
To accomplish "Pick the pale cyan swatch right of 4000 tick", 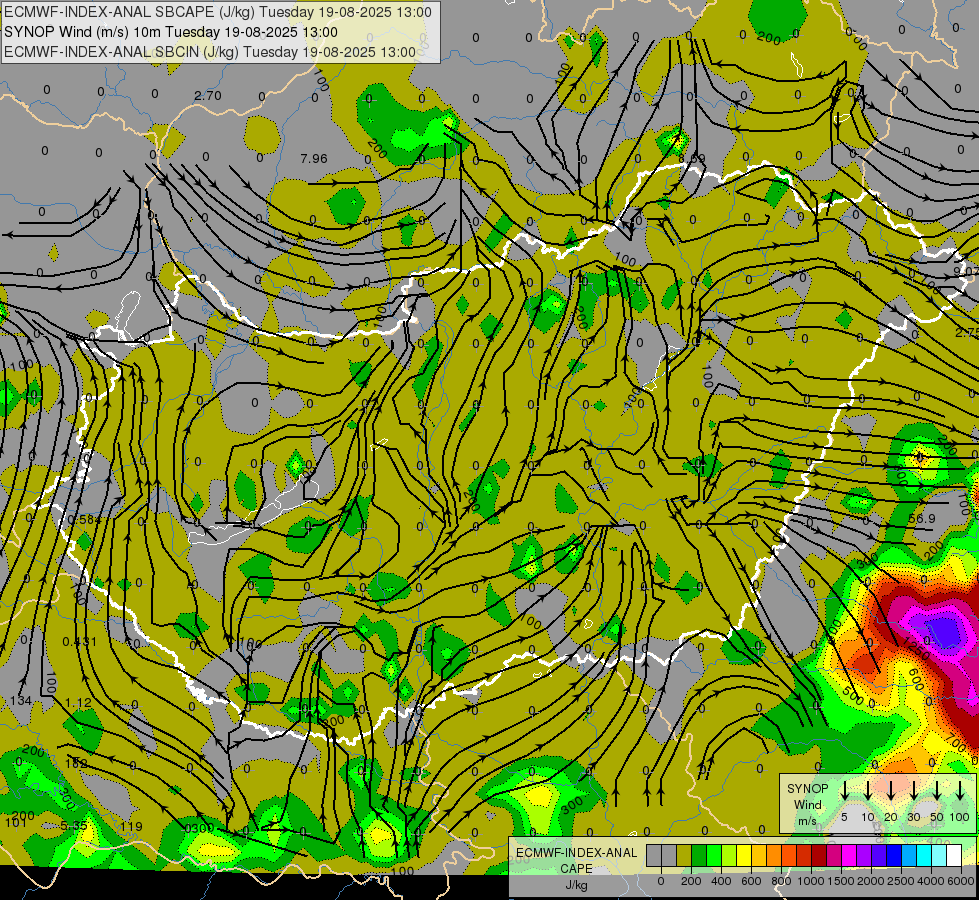I will [x=940, y=855].
